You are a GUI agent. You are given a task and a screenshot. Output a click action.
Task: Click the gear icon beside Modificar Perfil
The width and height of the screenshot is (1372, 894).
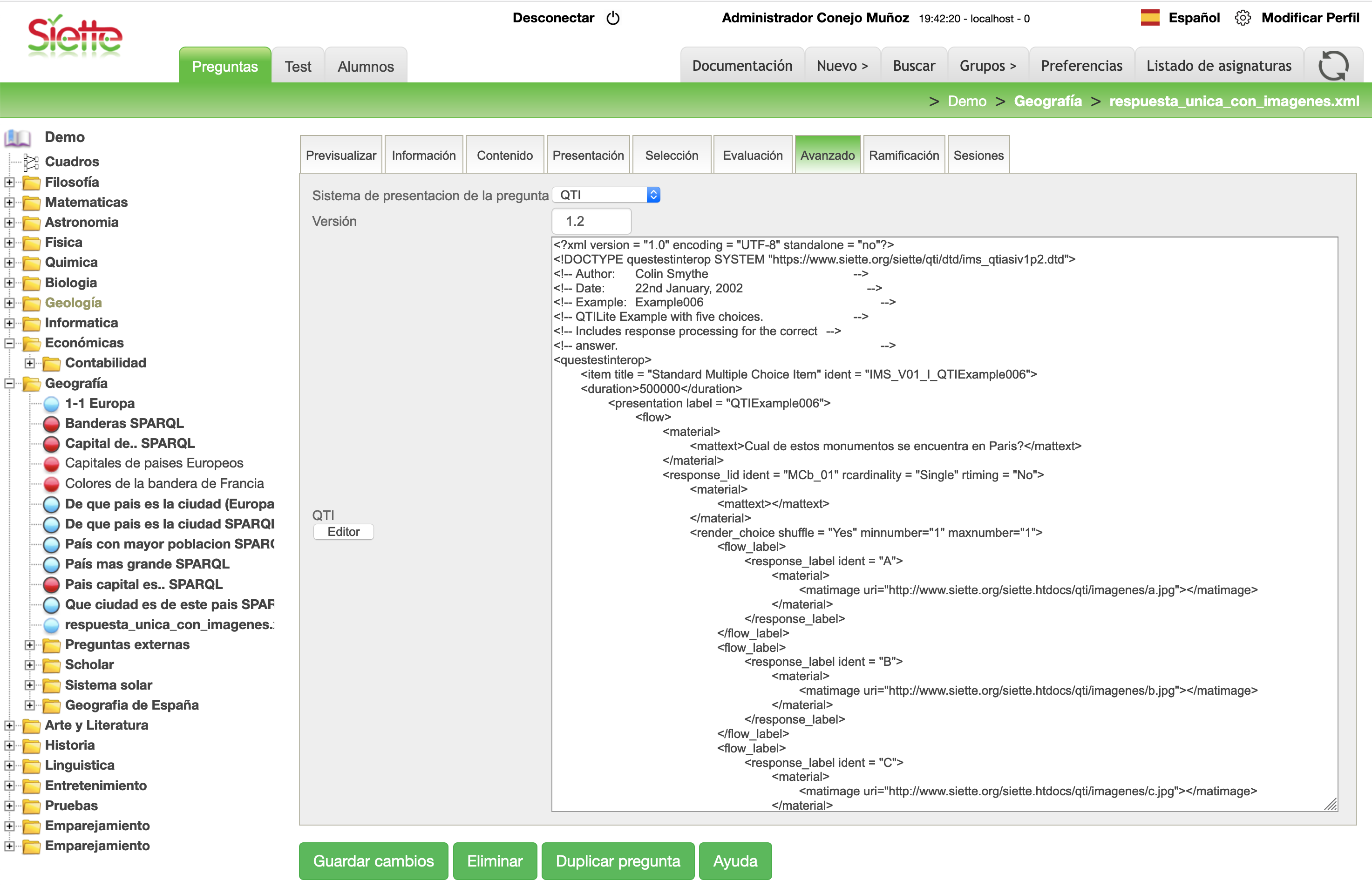(x=1242, y=18)
